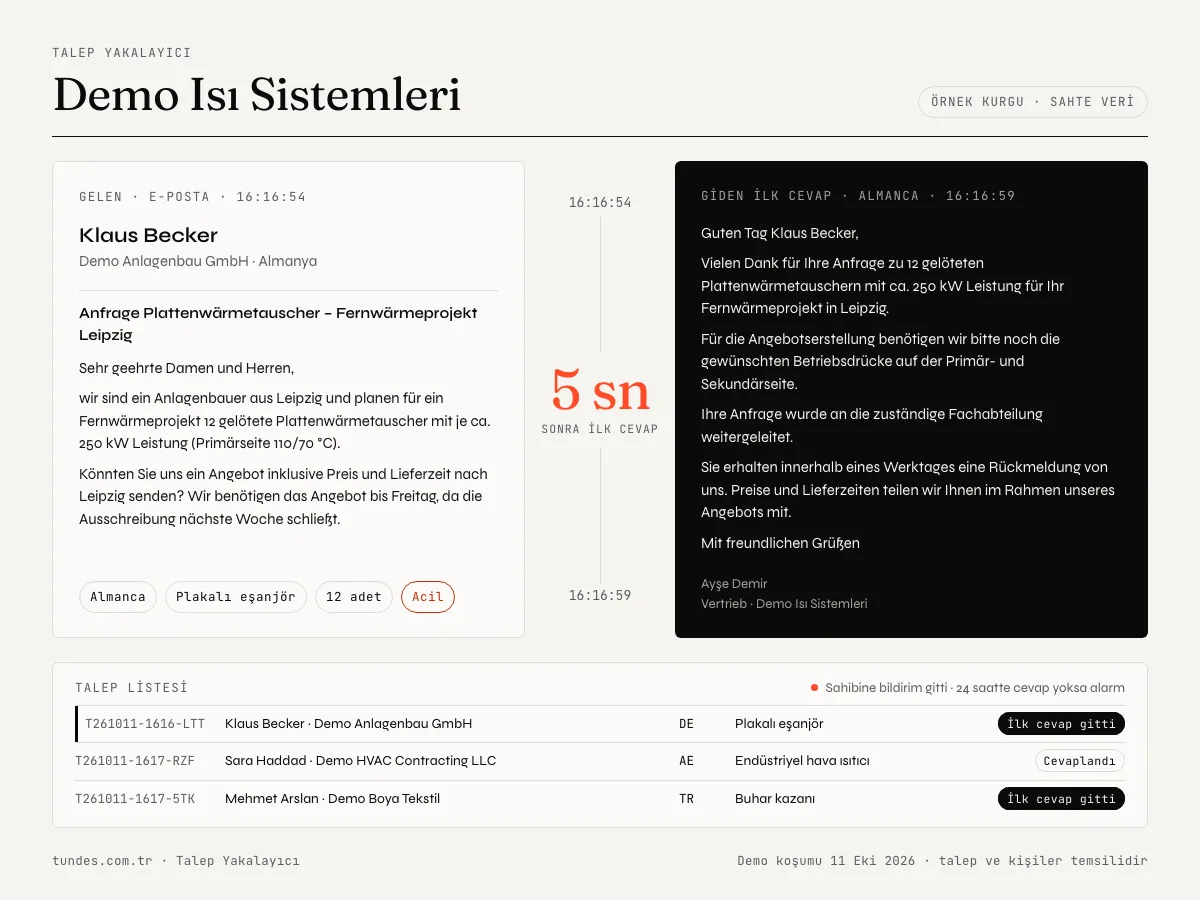Image resolution: width=1200 pixels, height=900 pixels.
Task: Click Endüstriyel hava ısıtıcı product cell
Action: click(x=802, y=761)
